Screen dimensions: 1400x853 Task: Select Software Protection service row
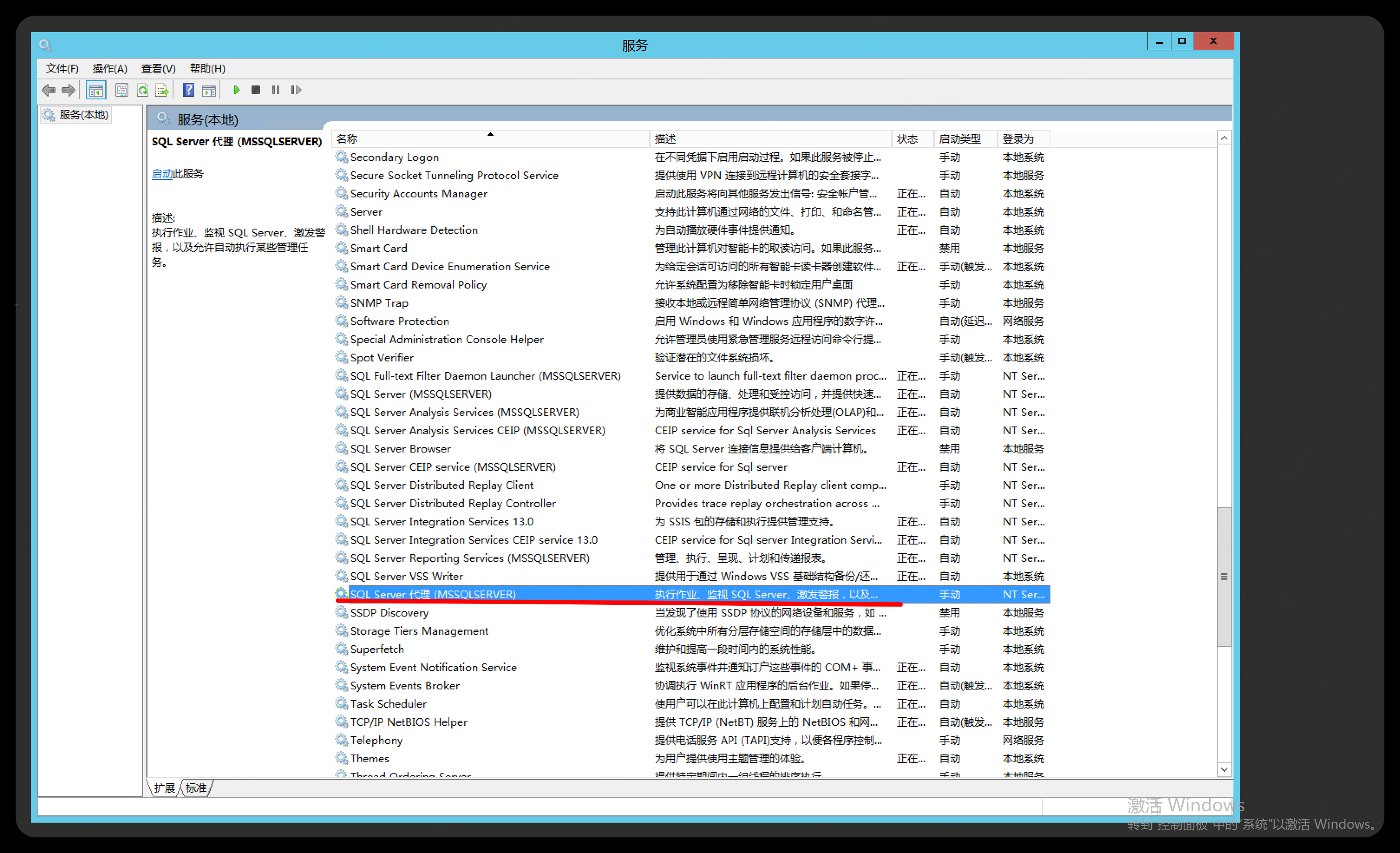[691, 321]
